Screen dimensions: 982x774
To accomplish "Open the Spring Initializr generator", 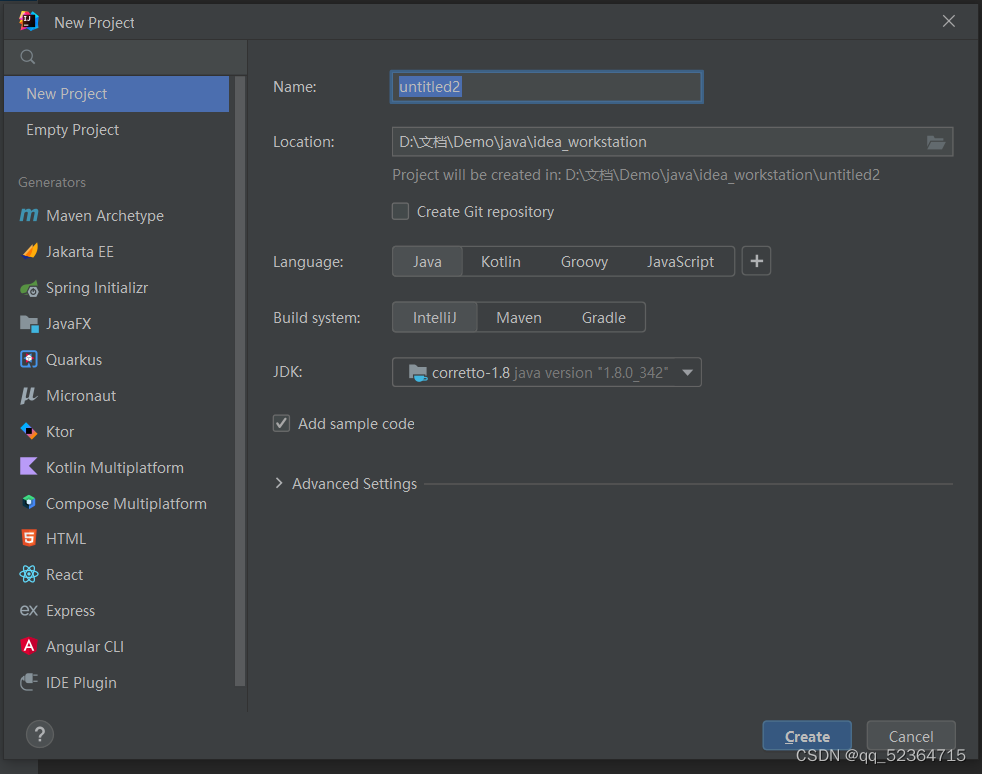I will click(x=116, y=288).
